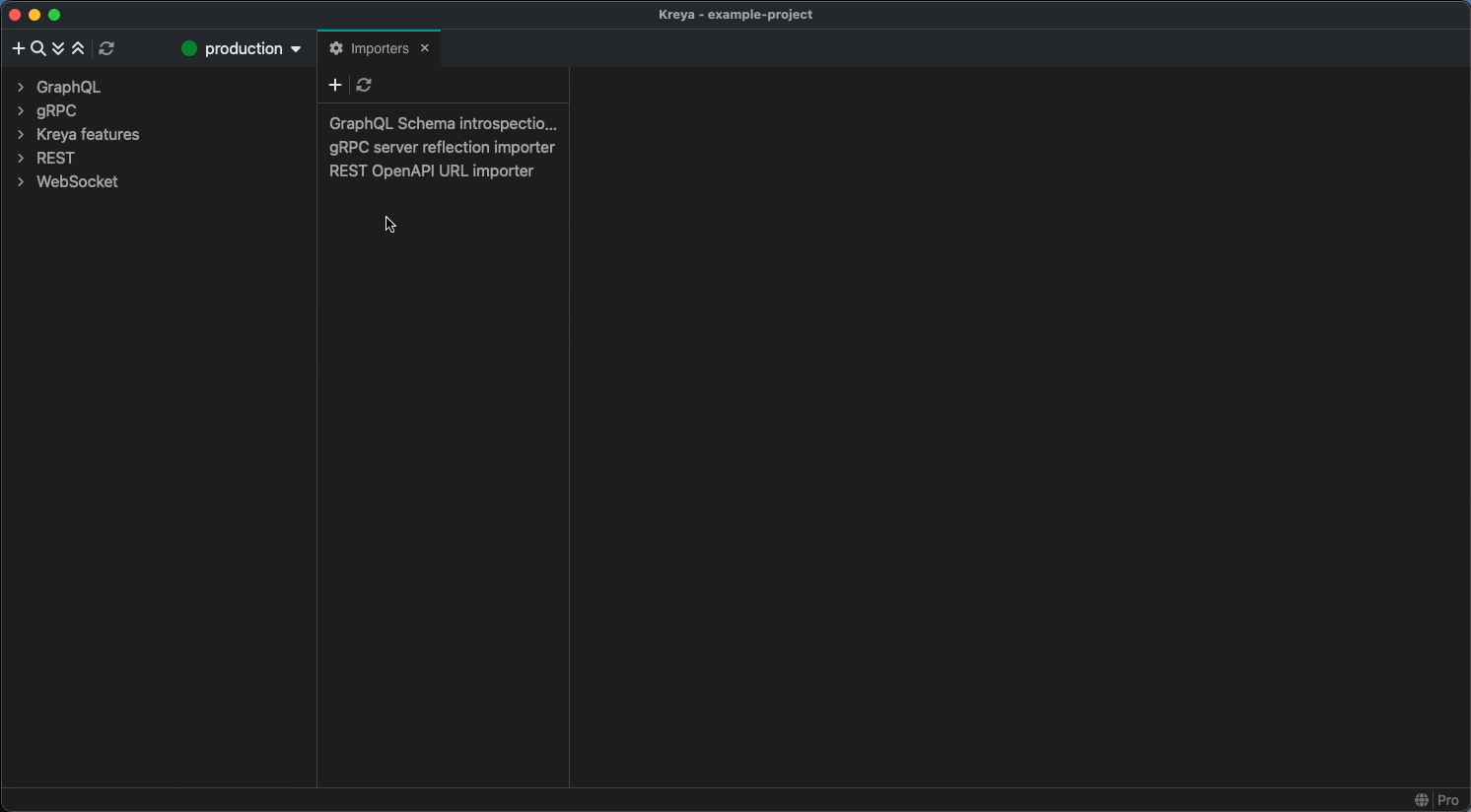The width and height of the screenshot is (1471, 812).
Task: Add a new importer with the plus icon
Action: (335, 86)
